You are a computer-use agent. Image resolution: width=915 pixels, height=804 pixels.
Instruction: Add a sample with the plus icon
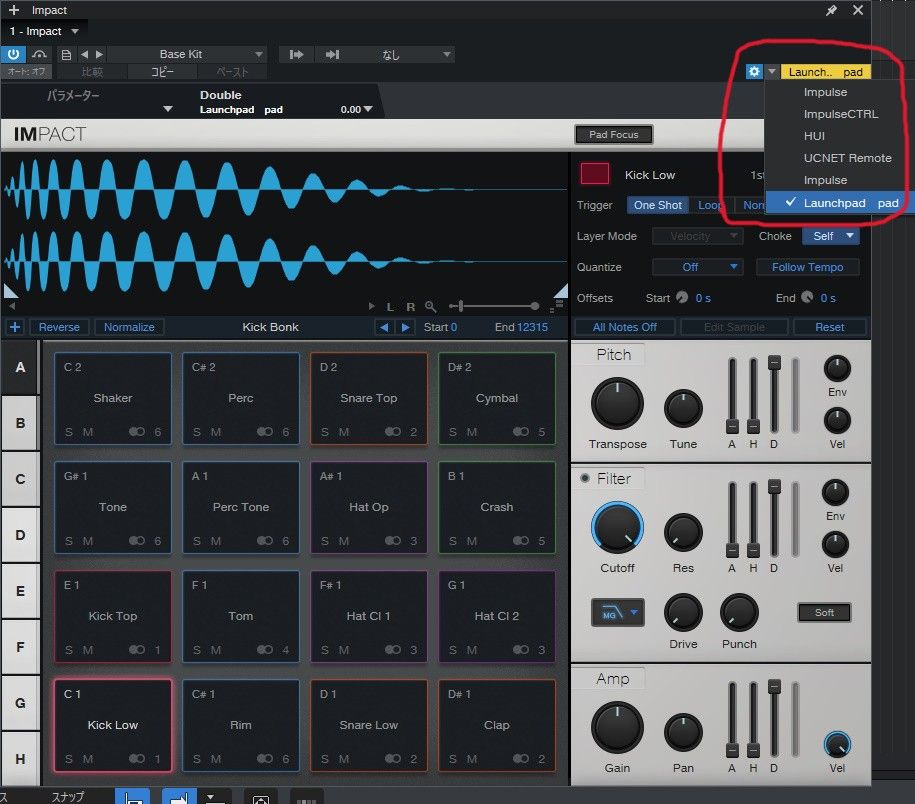click(15, 327)
